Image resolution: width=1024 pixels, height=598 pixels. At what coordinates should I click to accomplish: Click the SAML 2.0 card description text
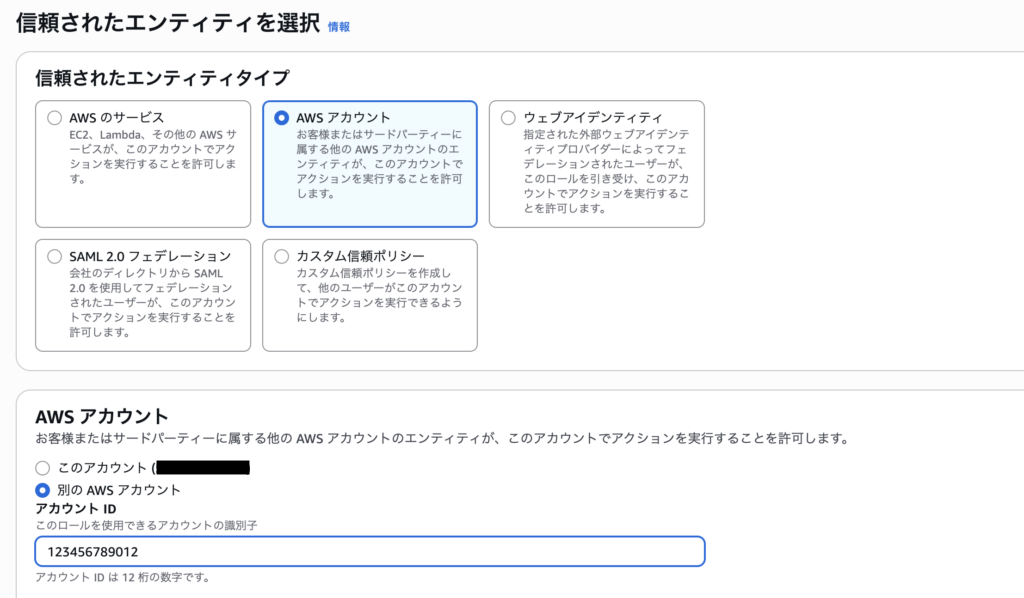pos(153,302)
